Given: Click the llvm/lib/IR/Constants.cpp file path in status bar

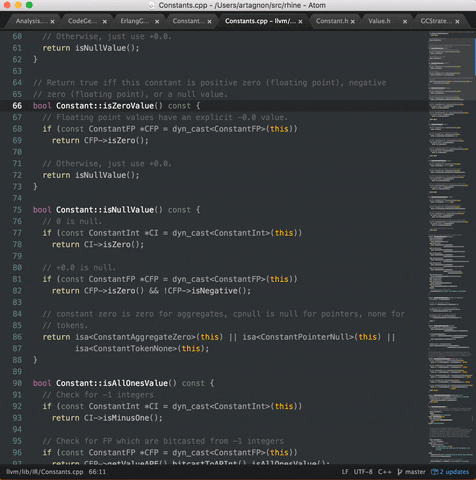Looking at the screenshot, I should pyautogui.click(x=45, y=472).
